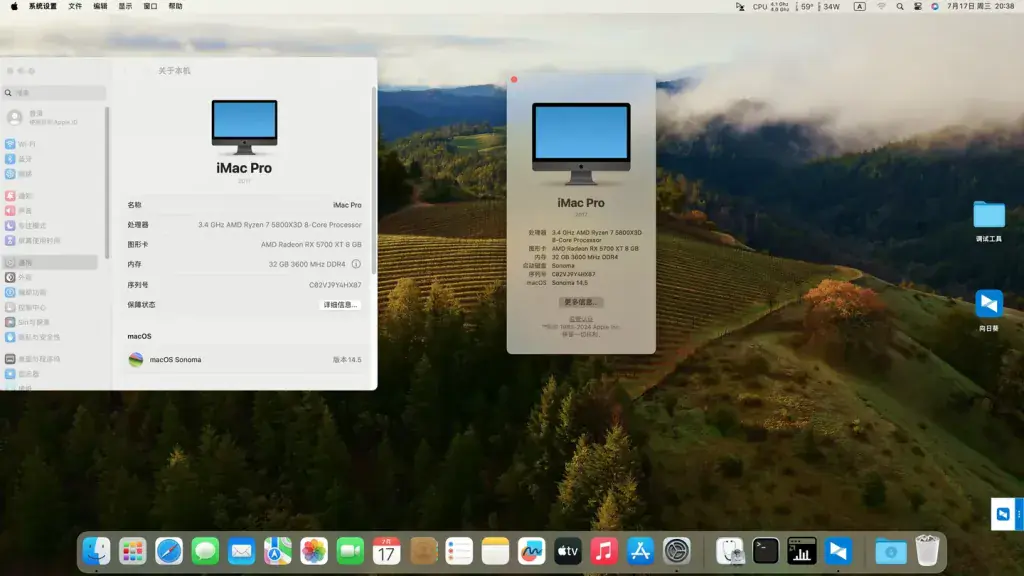Viewport: 1024px width, 576px height.
Task: Open Control Center from the menu bar
Action: (x=918, y=7)
